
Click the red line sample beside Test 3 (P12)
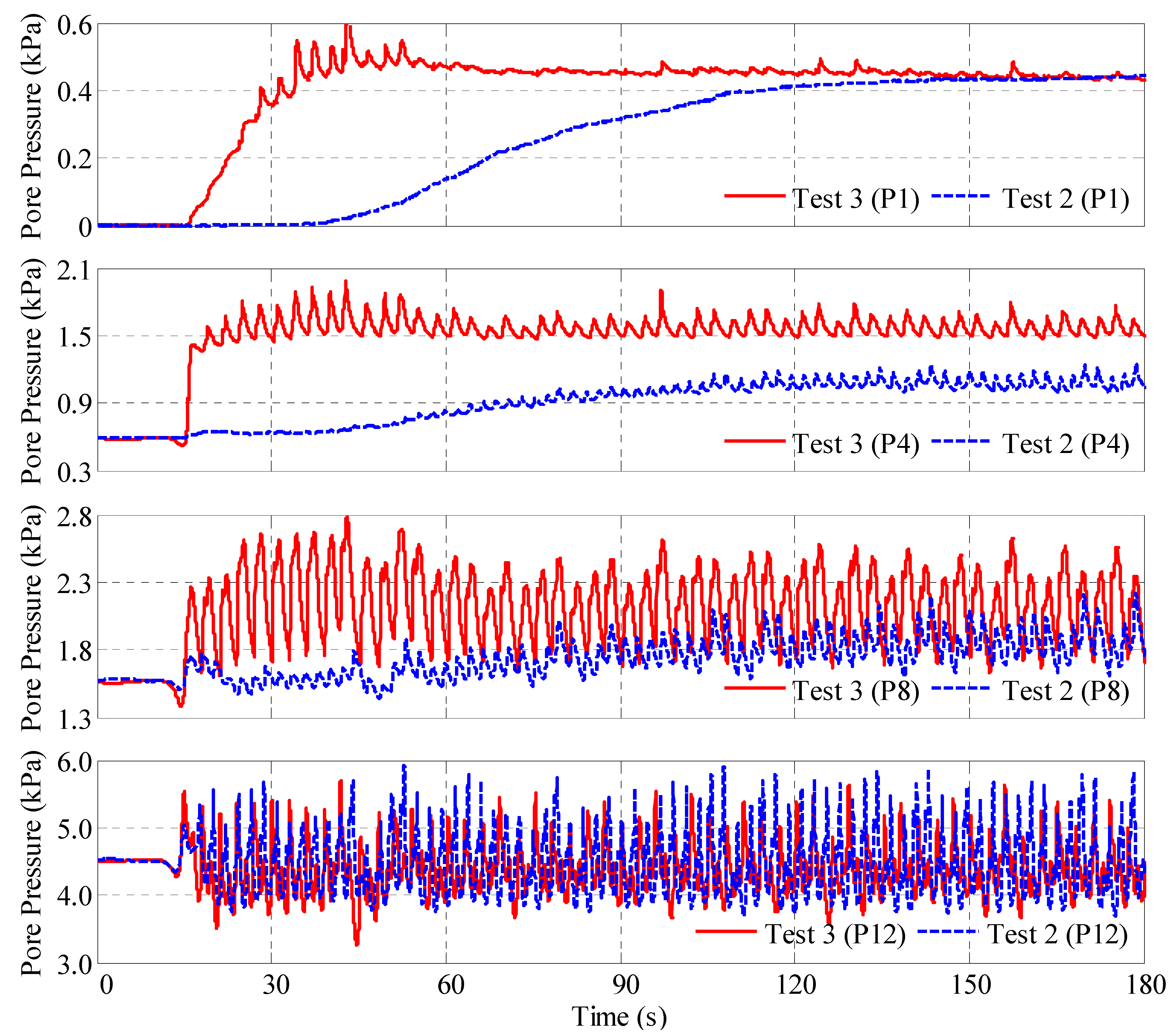click(x=726, y=931)
